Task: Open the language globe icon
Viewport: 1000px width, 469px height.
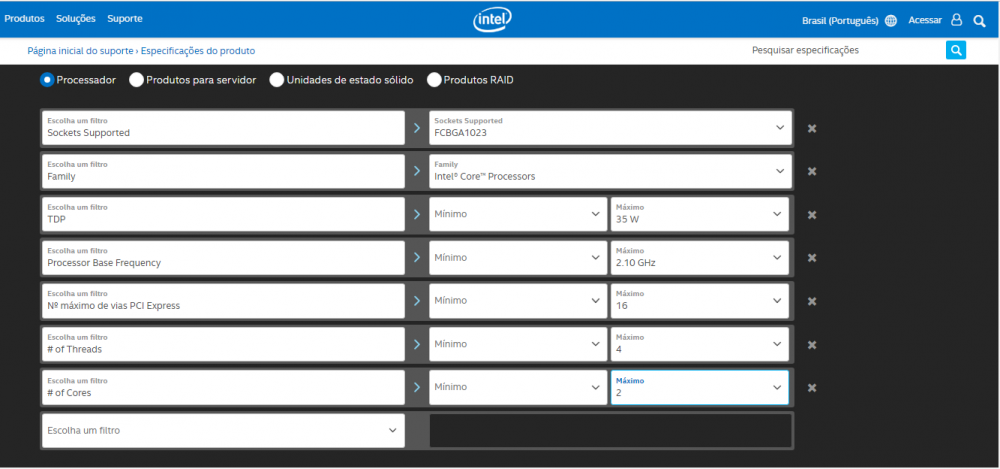Action: point(891,20)
